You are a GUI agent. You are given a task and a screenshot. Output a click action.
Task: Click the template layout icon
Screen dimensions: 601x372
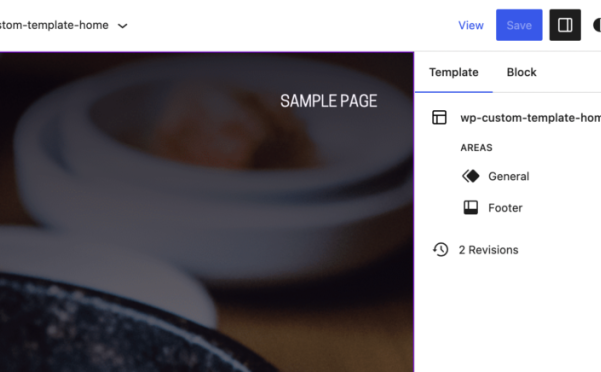(x=439, y=117)
